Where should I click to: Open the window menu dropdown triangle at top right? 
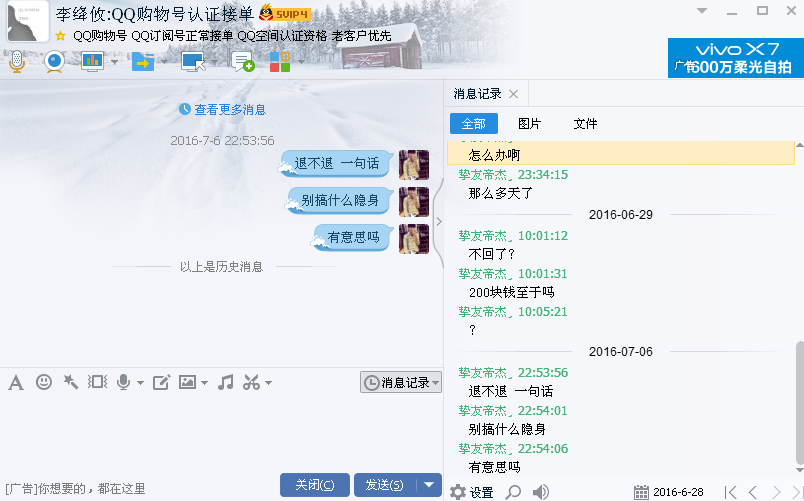click(702, 11)
